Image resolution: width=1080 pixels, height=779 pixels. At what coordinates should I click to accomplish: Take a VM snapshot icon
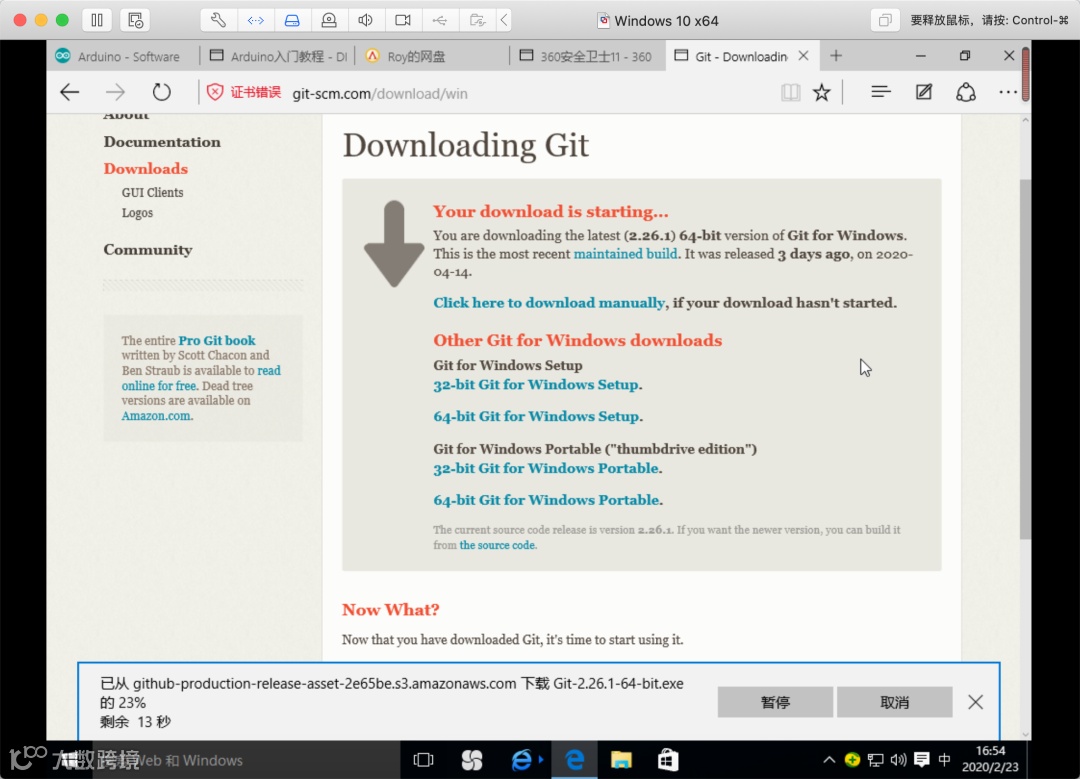[135, 20]
